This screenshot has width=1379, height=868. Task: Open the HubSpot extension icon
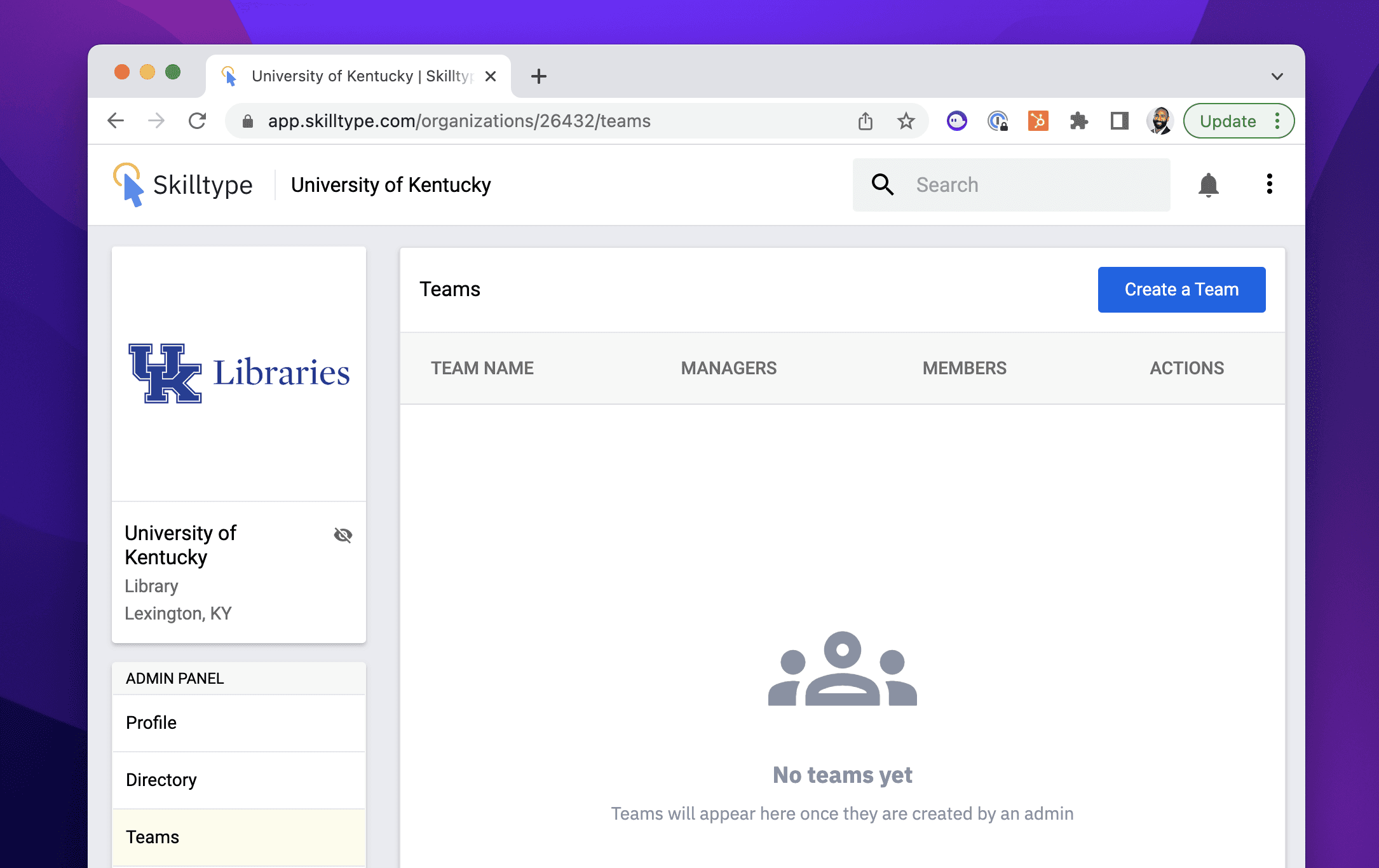[x=1038, y=121]
